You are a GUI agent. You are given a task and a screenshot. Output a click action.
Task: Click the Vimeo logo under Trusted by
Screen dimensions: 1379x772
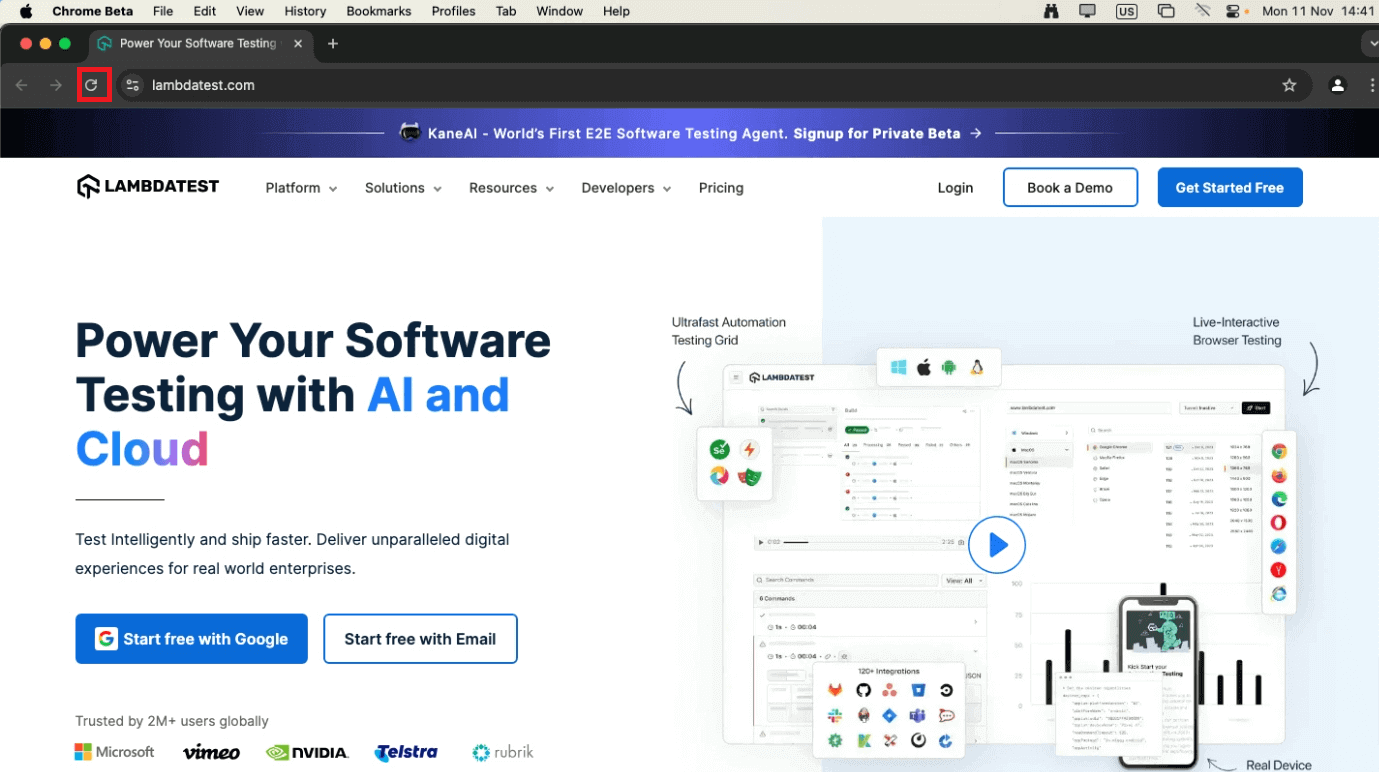click(211, 752)
